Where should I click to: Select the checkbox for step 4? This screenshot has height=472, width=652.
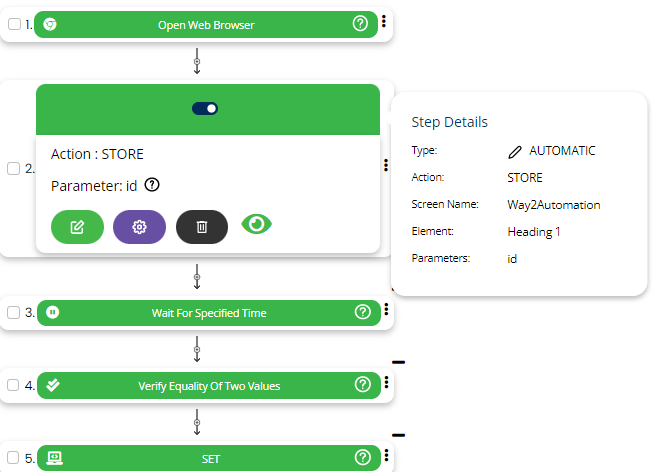click(x=14, y=386)
